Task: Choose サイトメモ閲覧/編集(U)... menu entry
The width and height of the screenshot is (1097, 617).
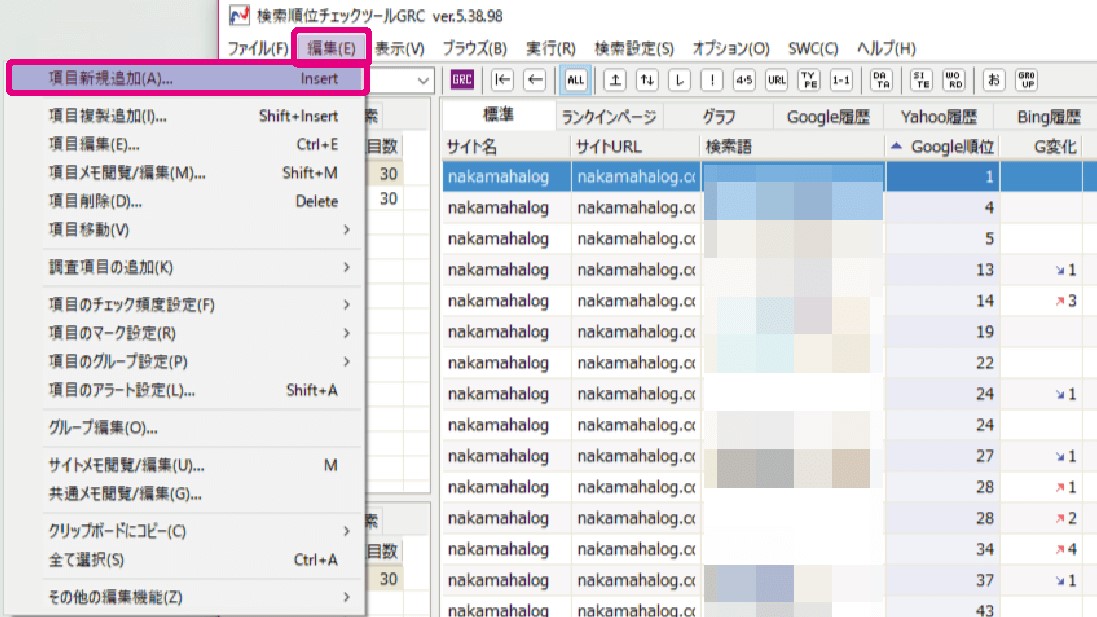Action: coord(187,465)
